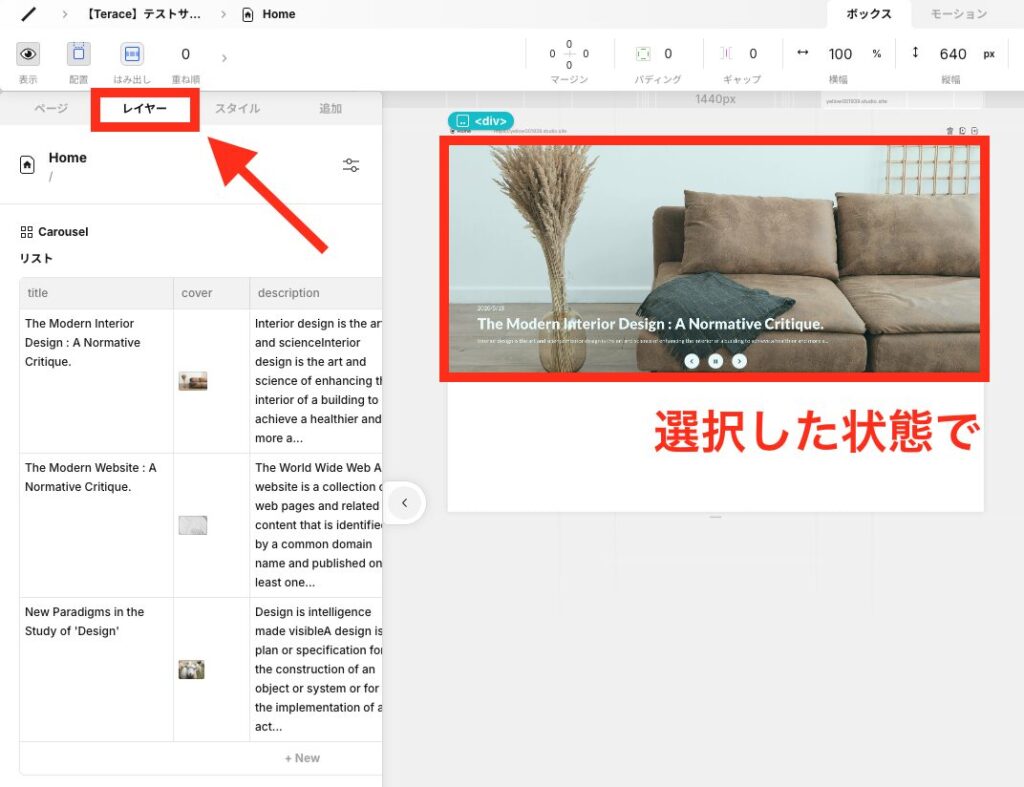The width and height of the screenshot is (1024, 787).
Task: Delete the page using the trash icon
Action: coord(950,130)
